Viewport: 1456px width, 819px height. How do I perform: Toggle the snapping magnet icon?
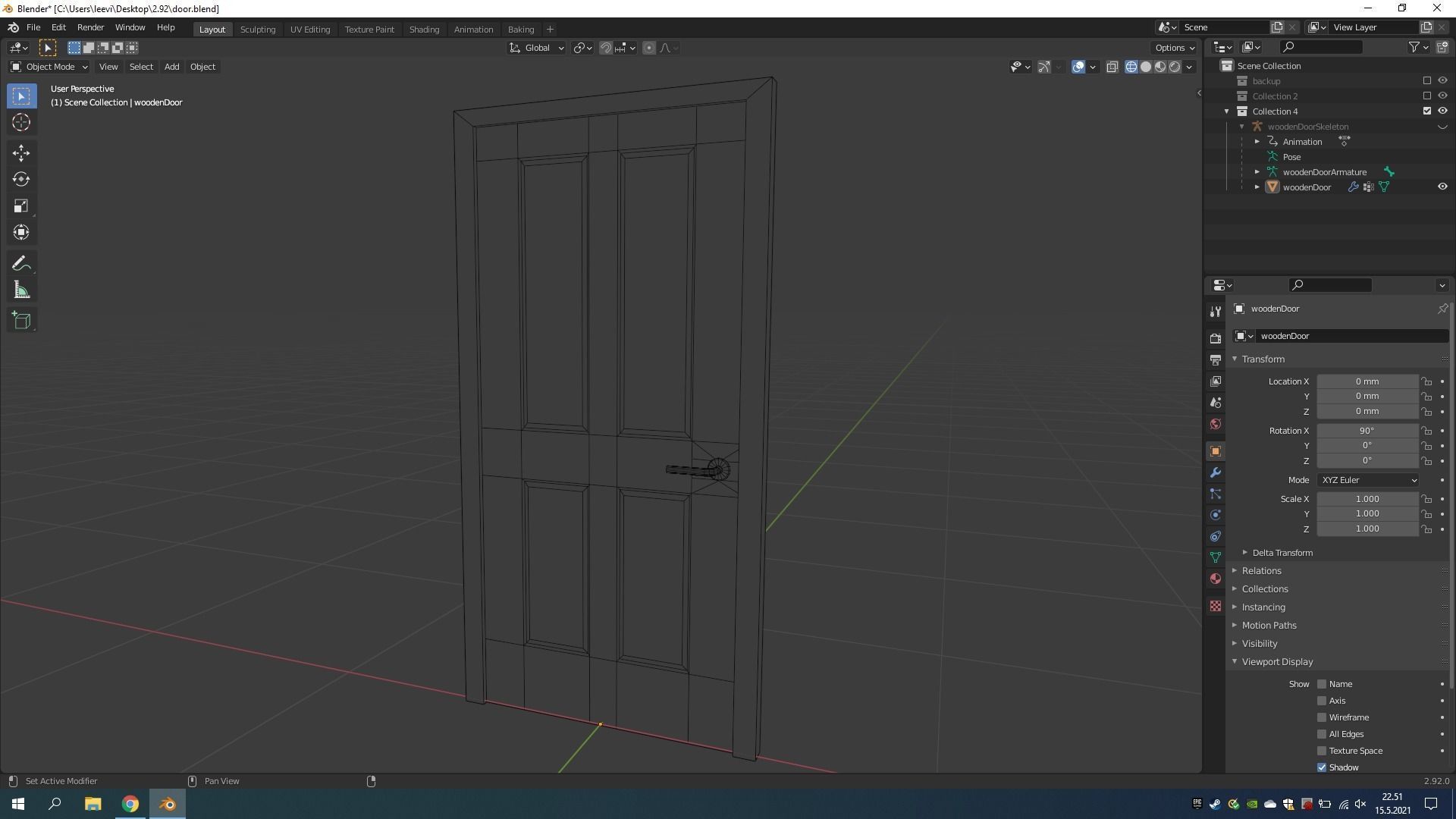click(x=606, y=48)
